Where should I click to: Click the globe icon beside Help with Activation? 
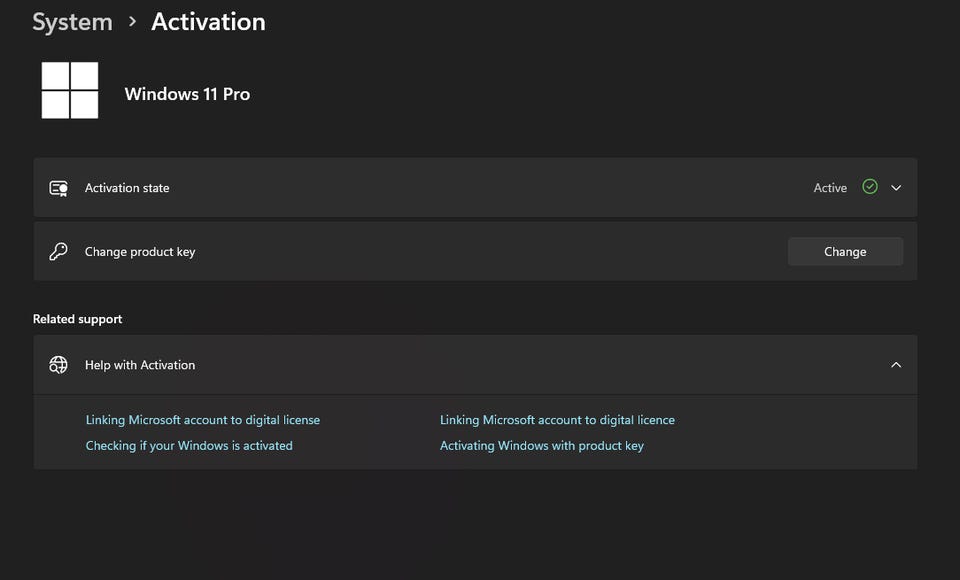click(58, 365)
